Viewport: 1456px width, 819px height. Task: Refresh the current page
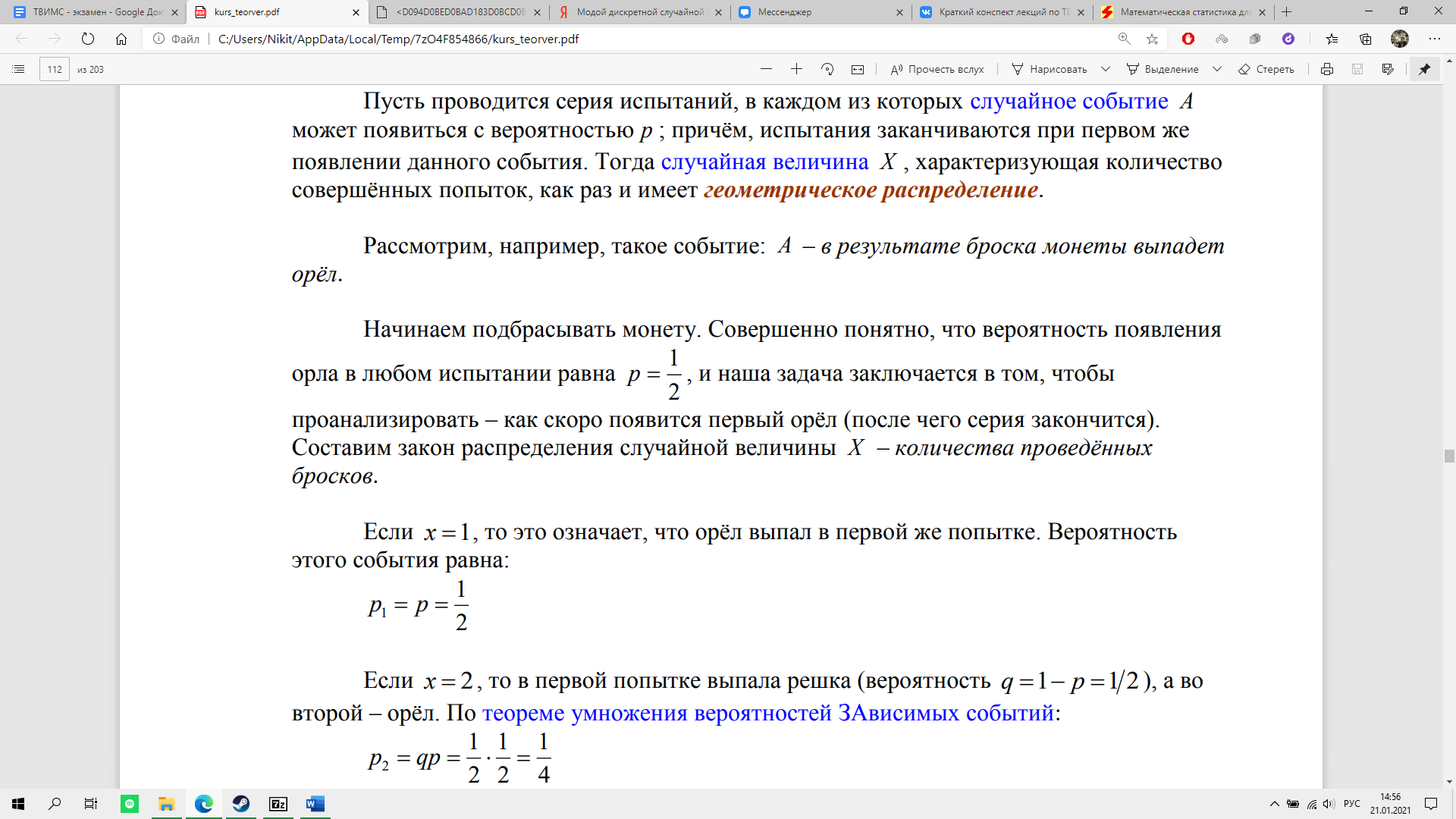point(88,39)
